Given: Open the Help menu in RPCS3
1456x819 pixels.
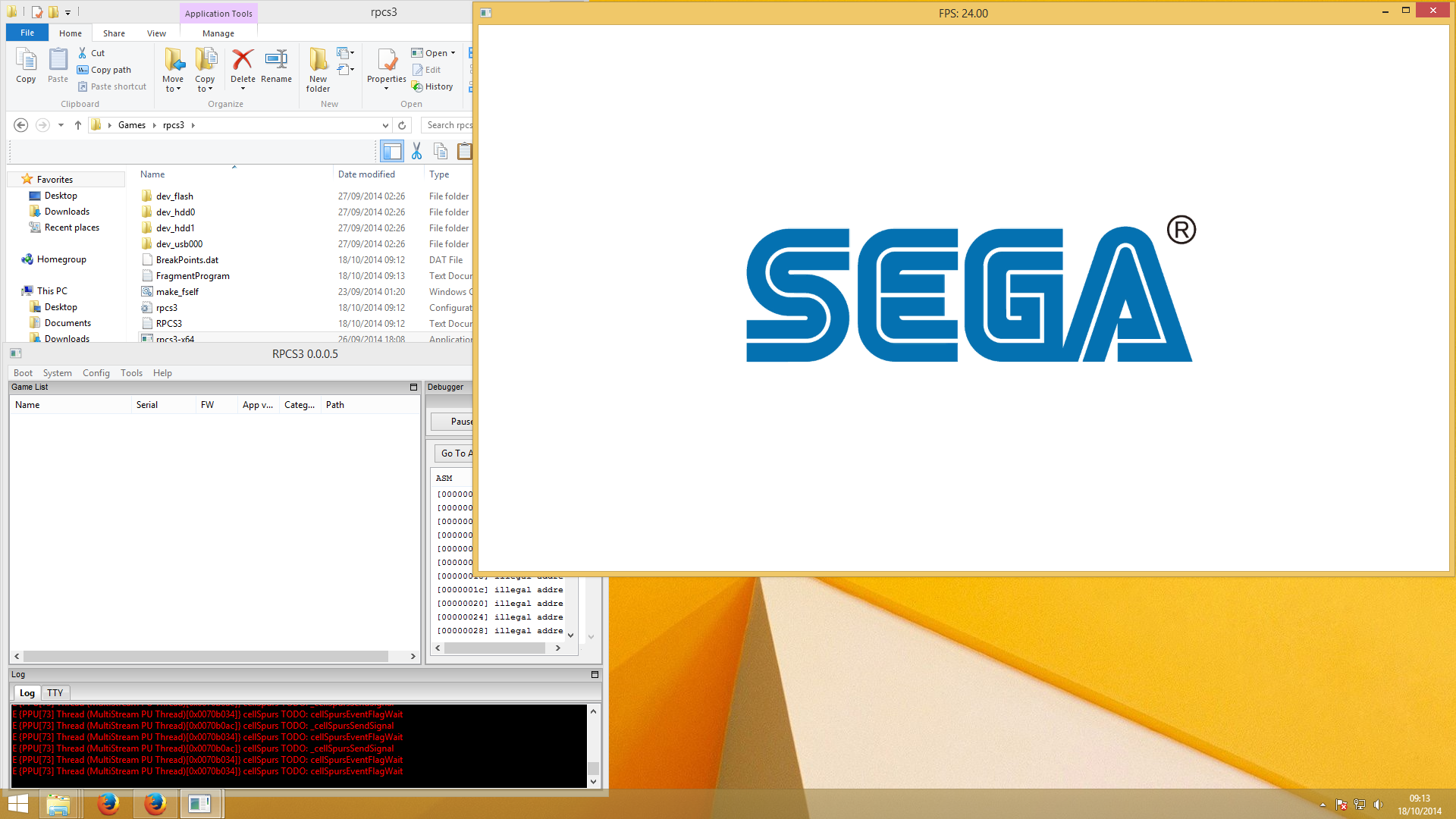Looking at the screenshot, I should [162, 373].
